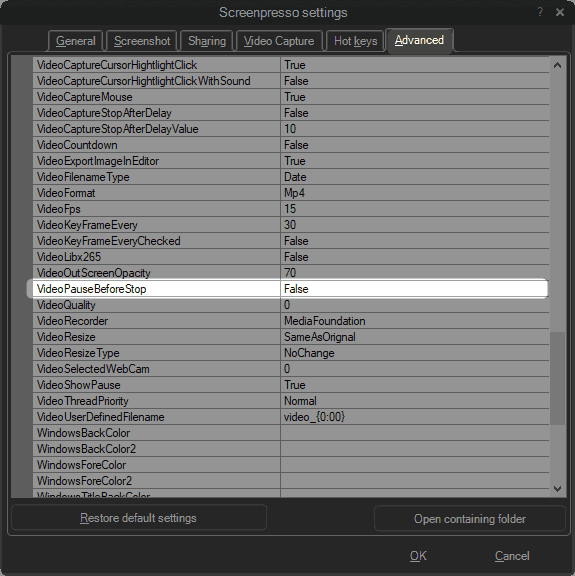Open the Screenshot tab

[142, 41]
